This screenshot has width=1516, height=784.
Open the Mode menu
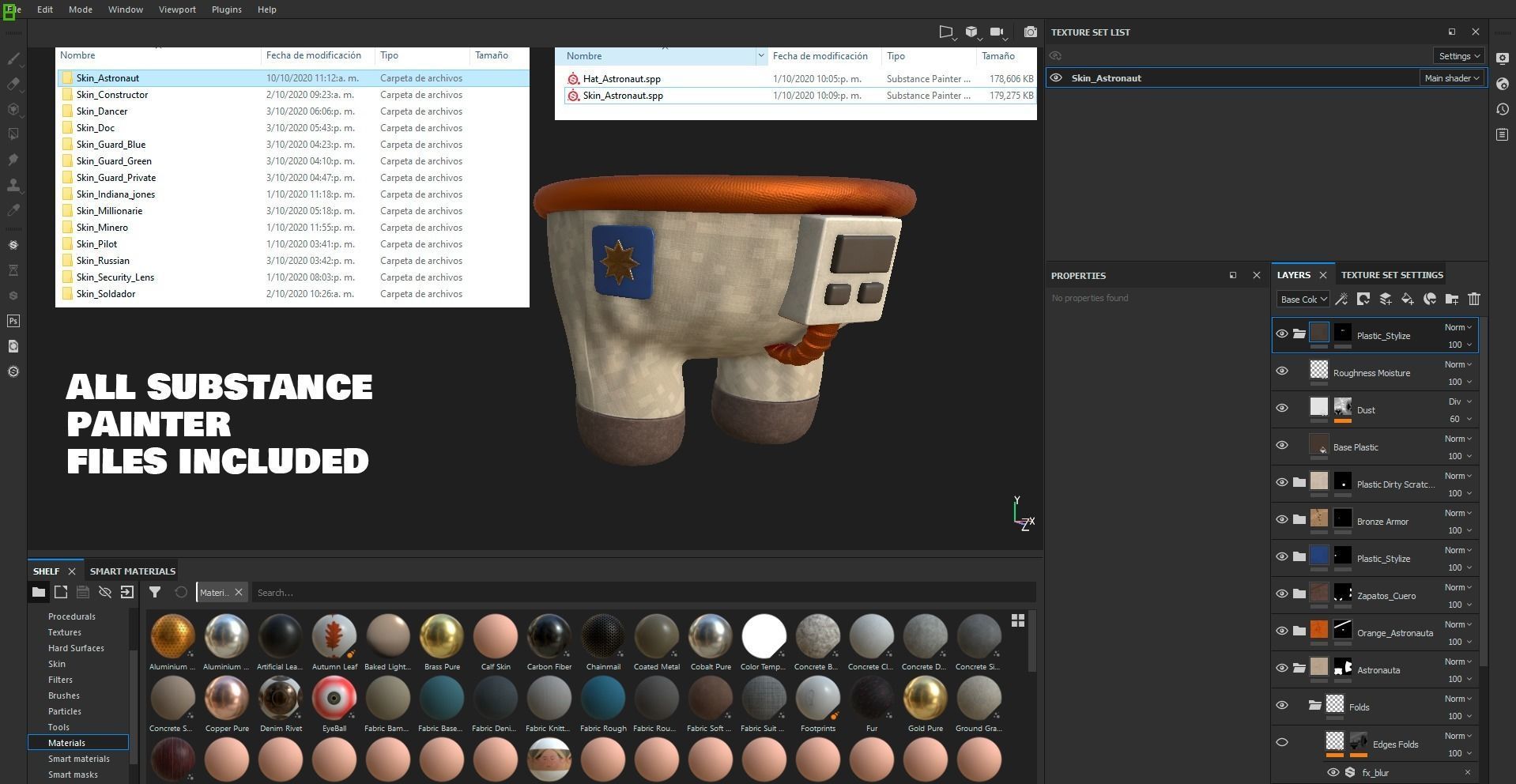point(81,9)
